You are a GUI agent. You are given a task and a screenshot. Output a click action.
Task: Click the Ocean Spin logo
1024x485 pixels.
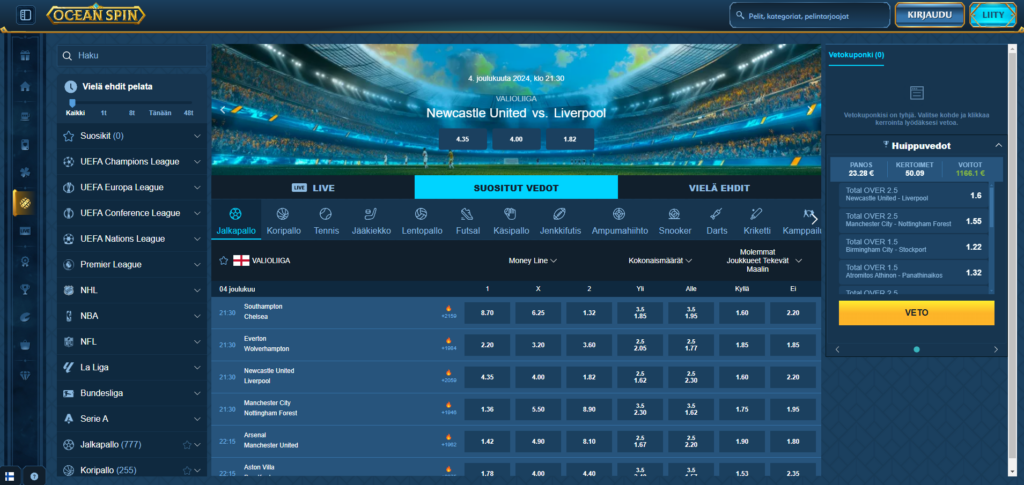(x=96, y=14)
